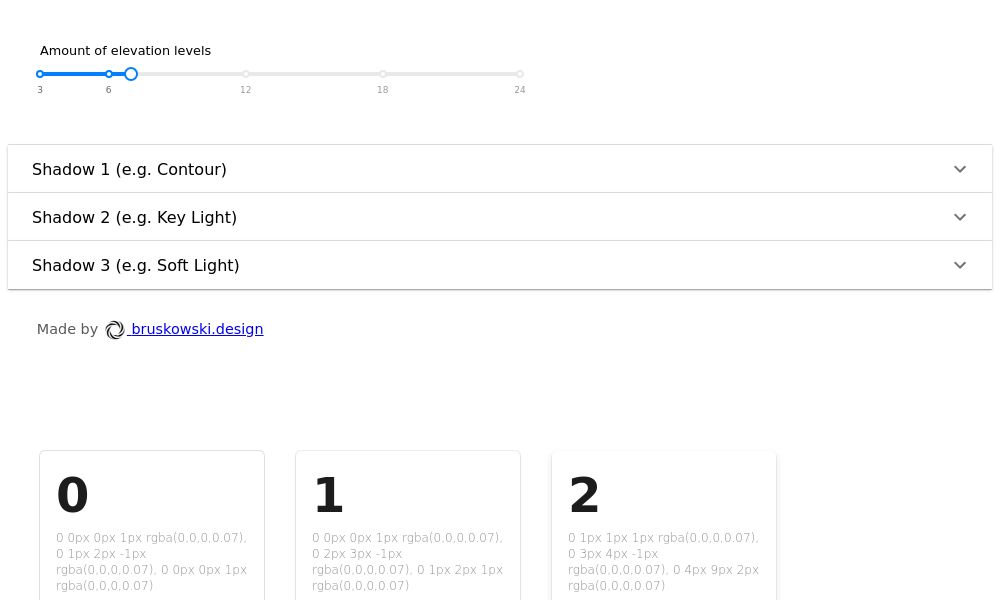Click the filled slider dot at value 3
Image resolution: width=1000 pixels, height=600 pixels.
click(x=40, y=74)
